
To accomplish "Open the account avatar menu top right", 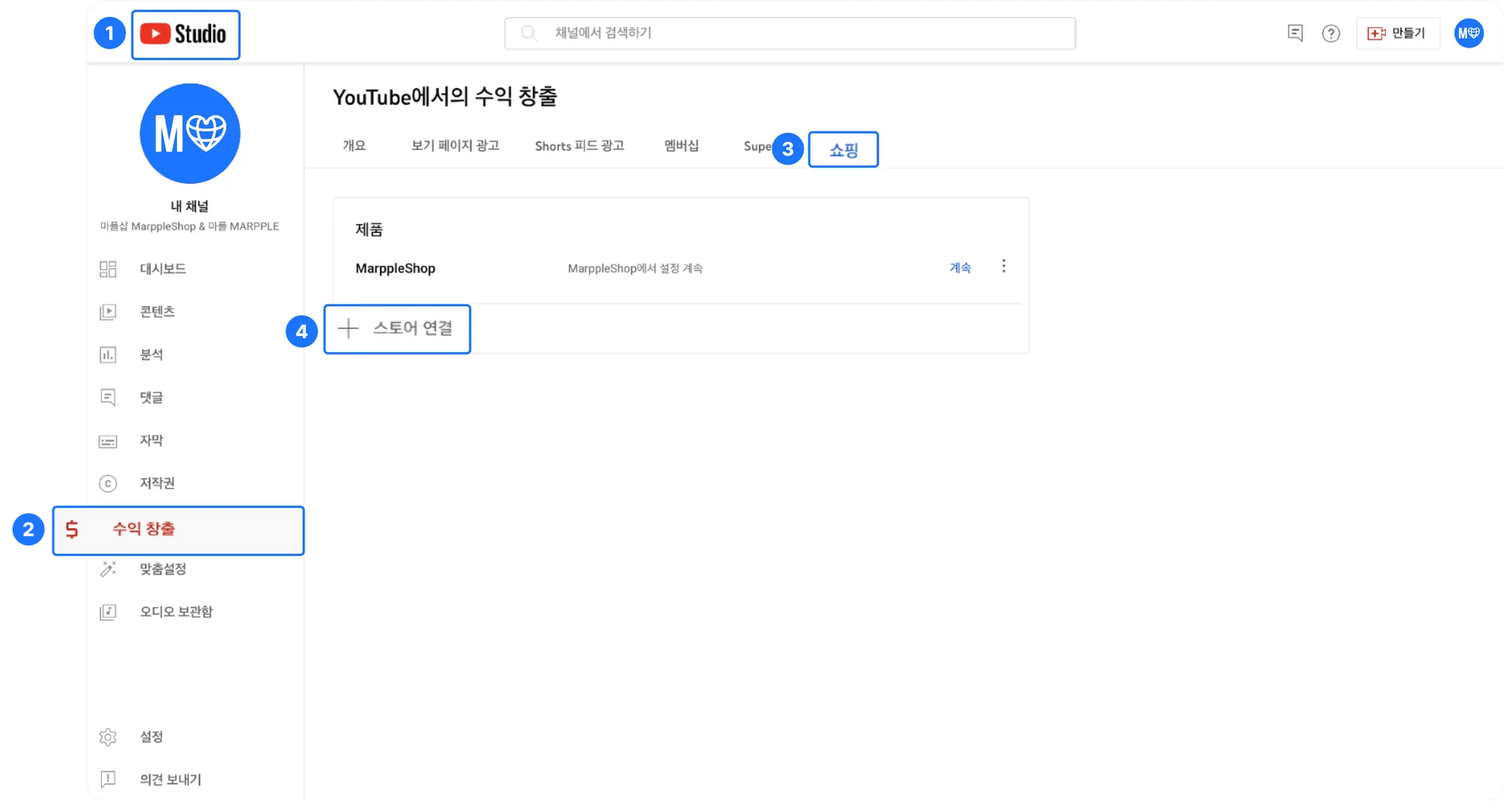I will (x=1468, y=33).
